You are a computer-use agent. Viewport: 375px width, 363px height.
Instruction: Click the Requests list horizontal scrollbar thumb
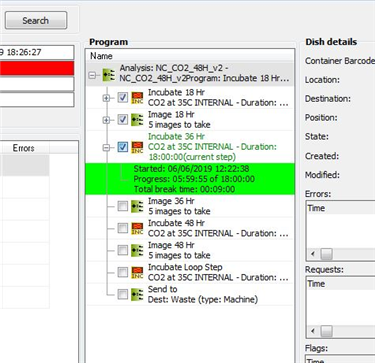(x=326, y=331)
